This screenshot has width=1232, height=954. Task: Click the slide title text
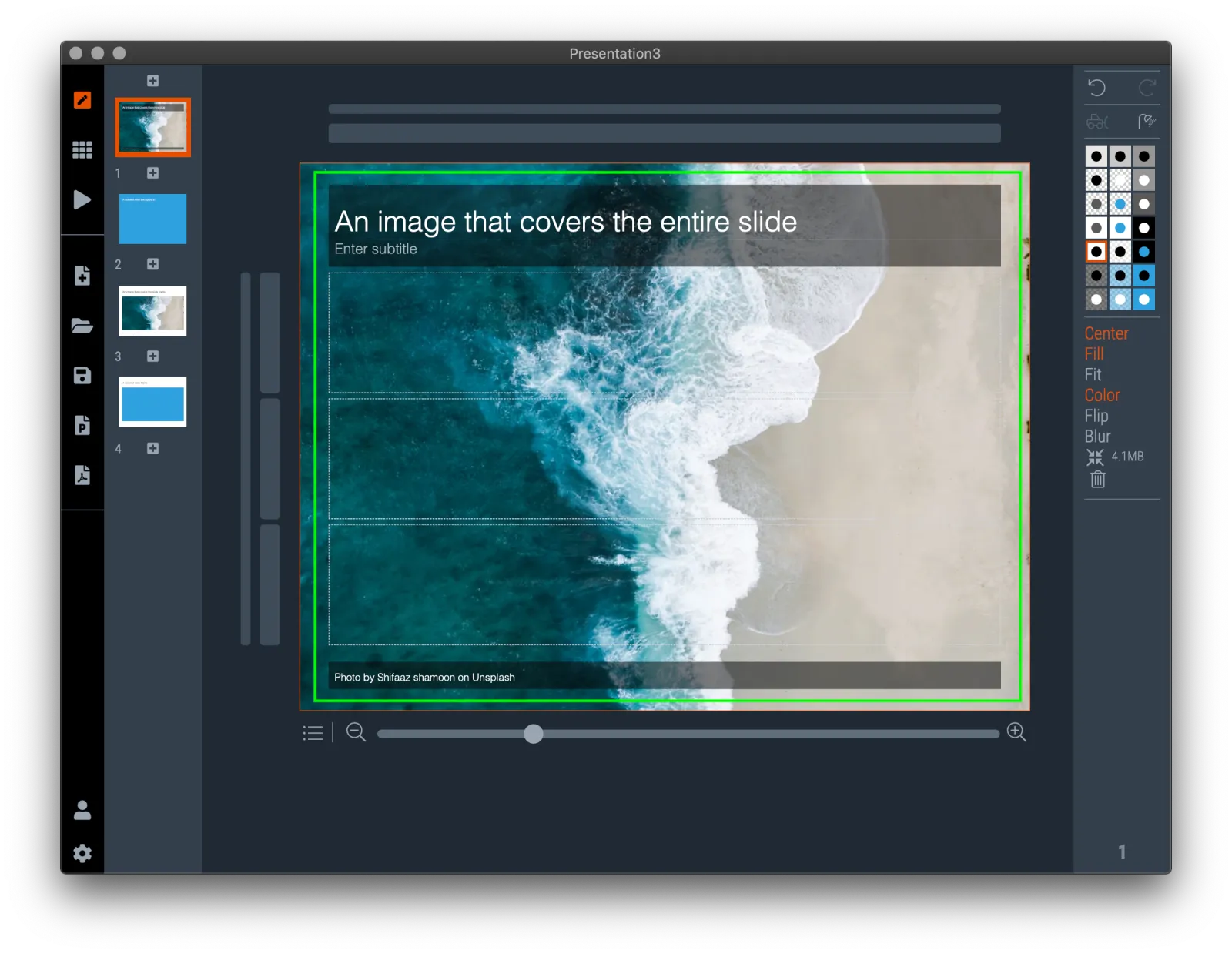click(566, 222)
